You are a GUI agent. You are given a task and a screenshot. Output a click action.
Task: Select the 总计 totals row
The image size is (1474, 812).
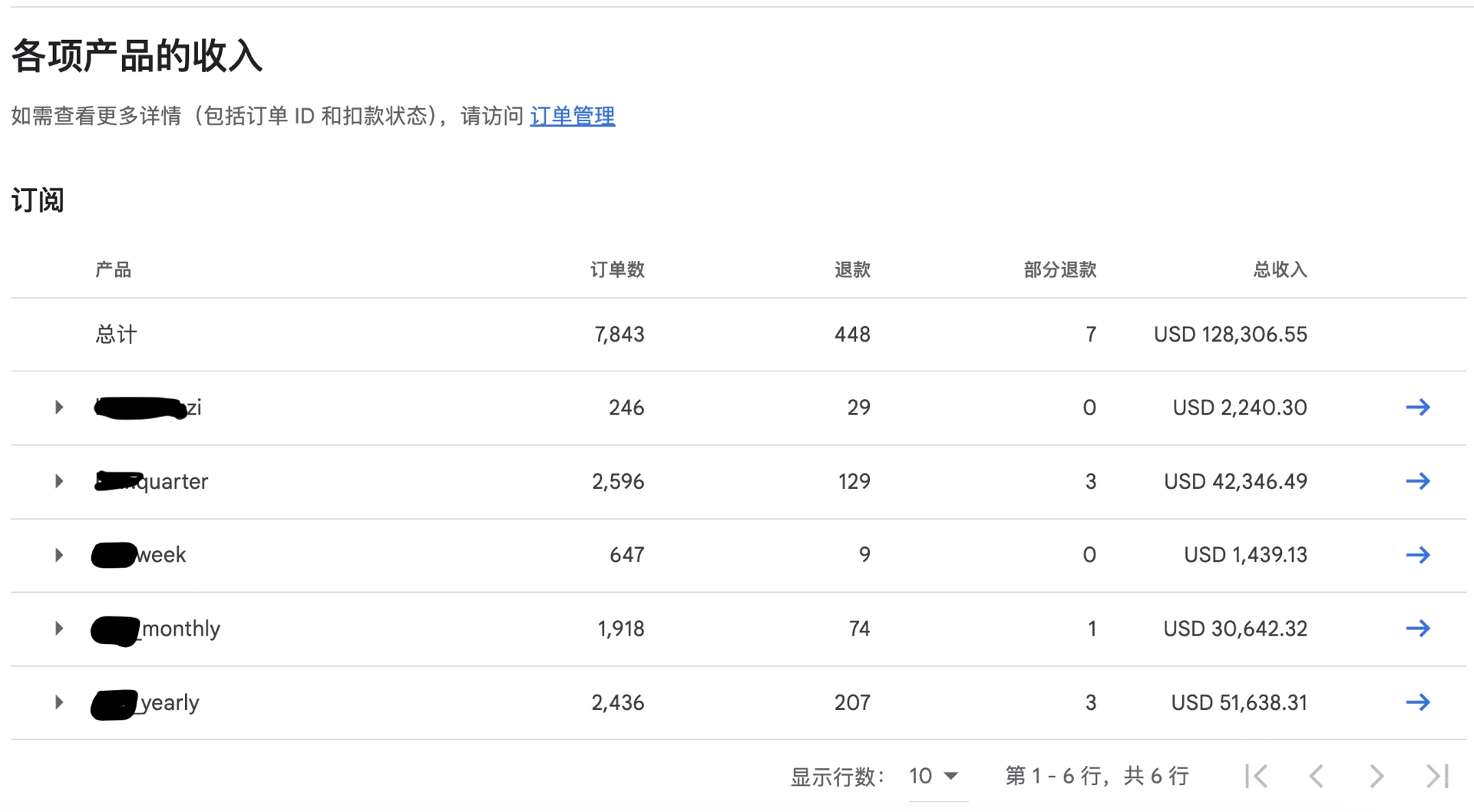tap(115, 334)
